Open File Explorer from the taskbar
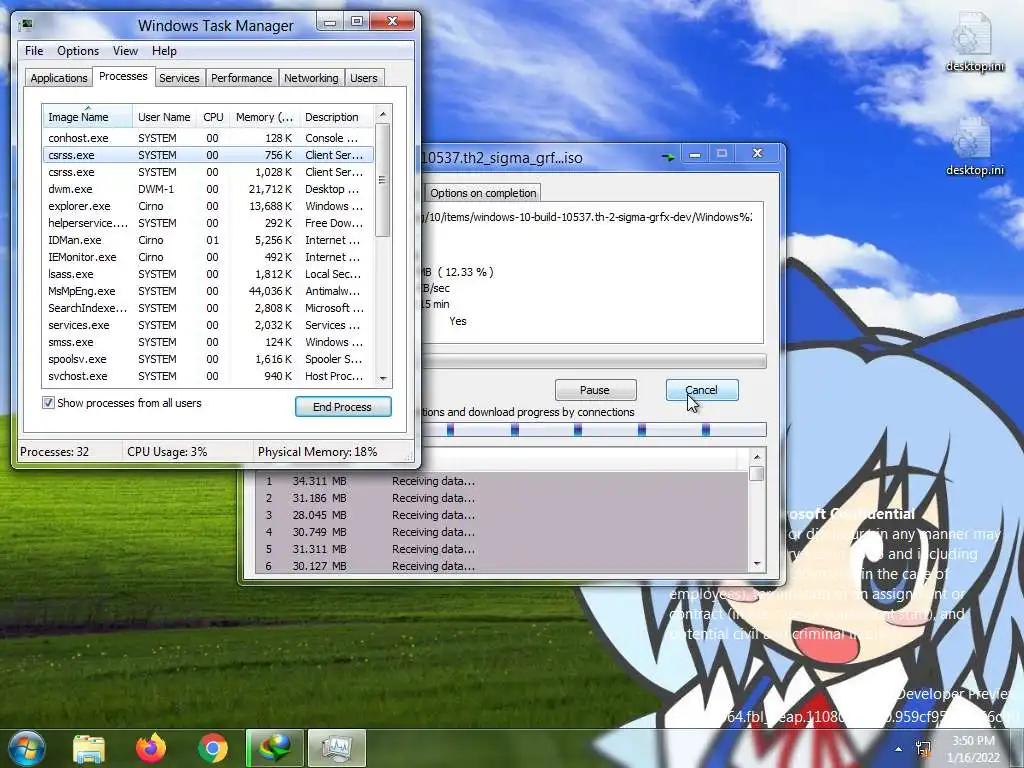Viewport: 1024px width, 768px height. pyautogui.click(x=89, y=748)
